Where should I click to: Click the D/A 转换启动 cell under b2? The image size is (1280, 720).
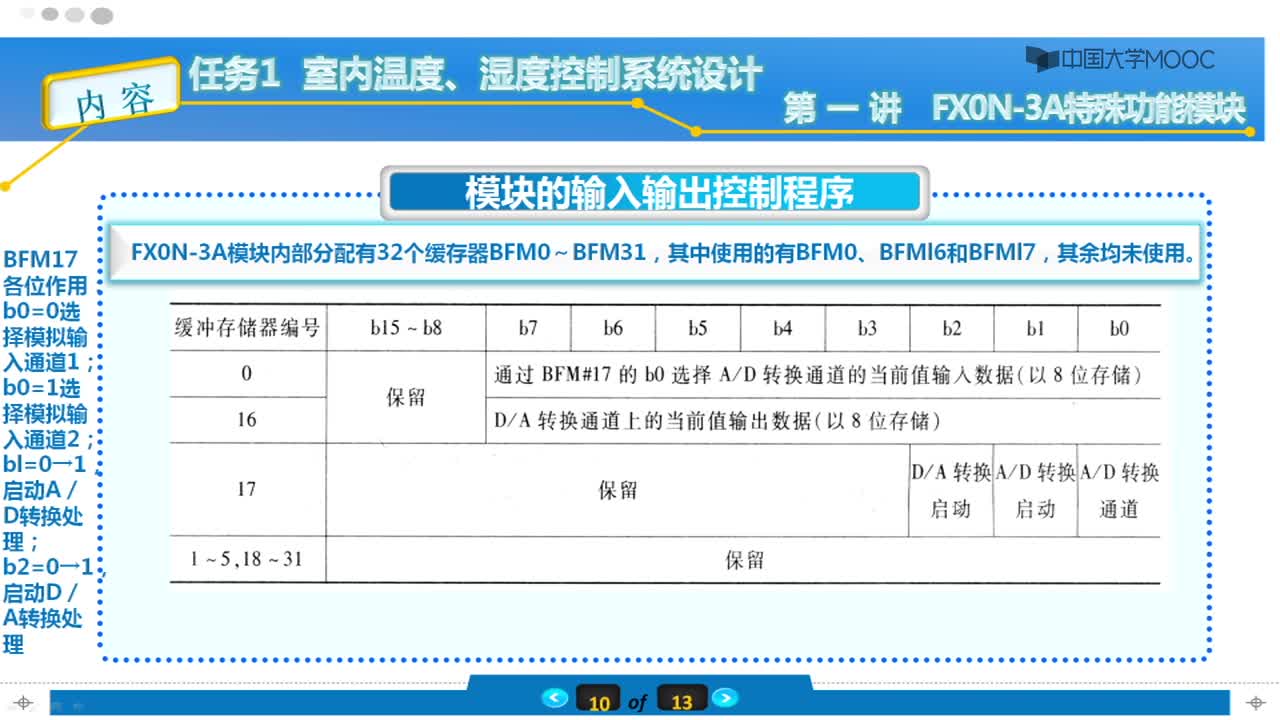click(951, 490)
